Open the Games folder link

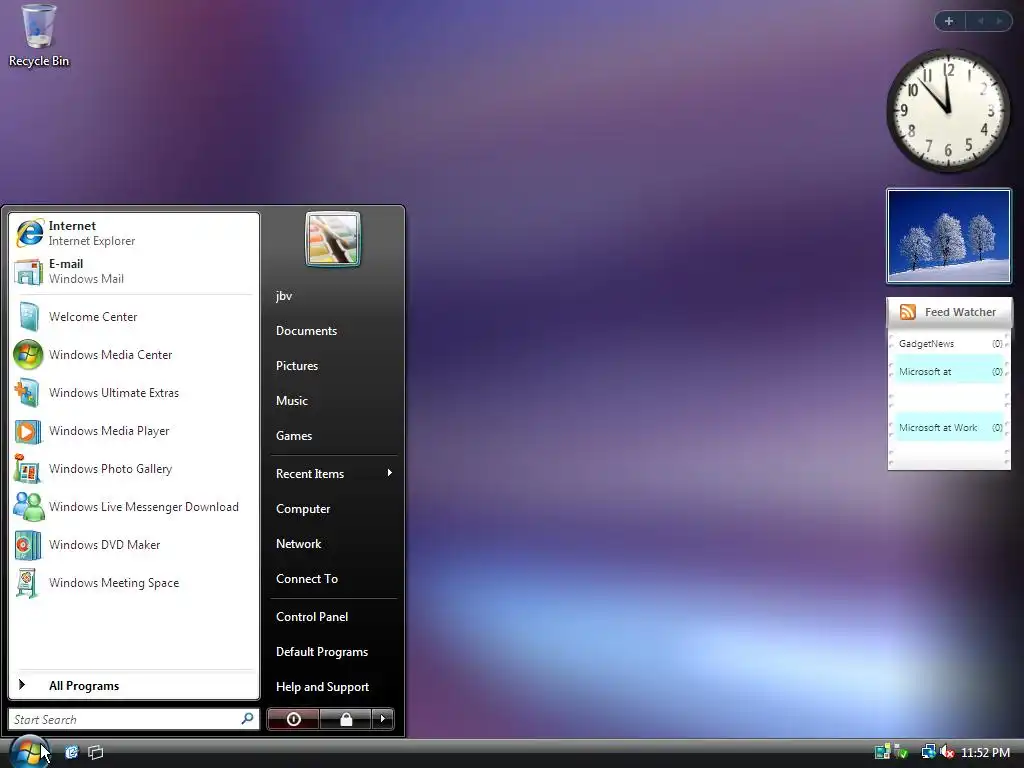pos(333,436)
